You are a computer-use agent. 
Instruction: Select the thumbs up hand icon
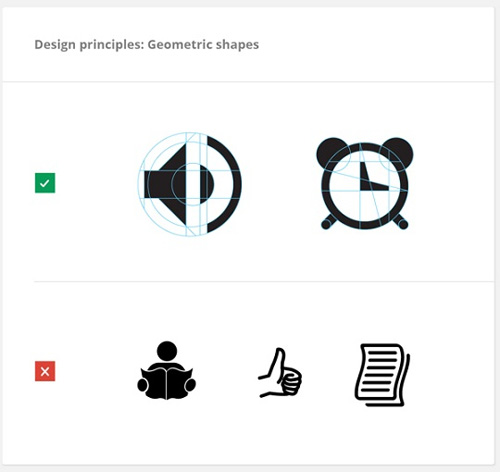[x=280, y=373]
